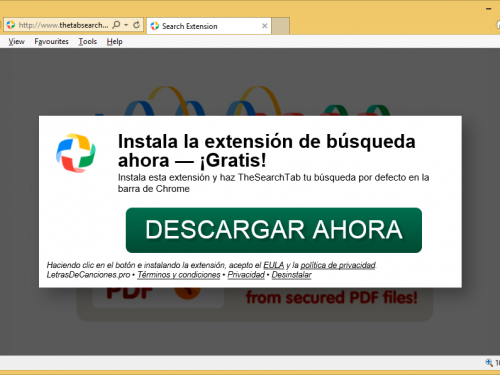Minimize the browser window
Viewport: 500px width, 375px height.
489,9
